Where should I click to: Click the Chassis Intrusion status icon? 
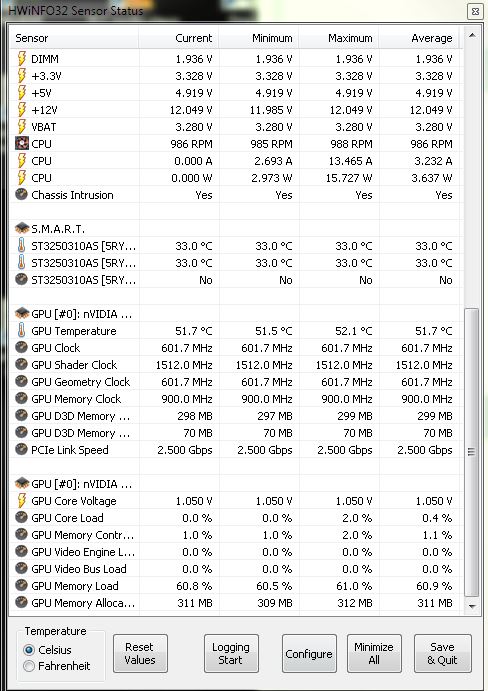tap(21, 194)
